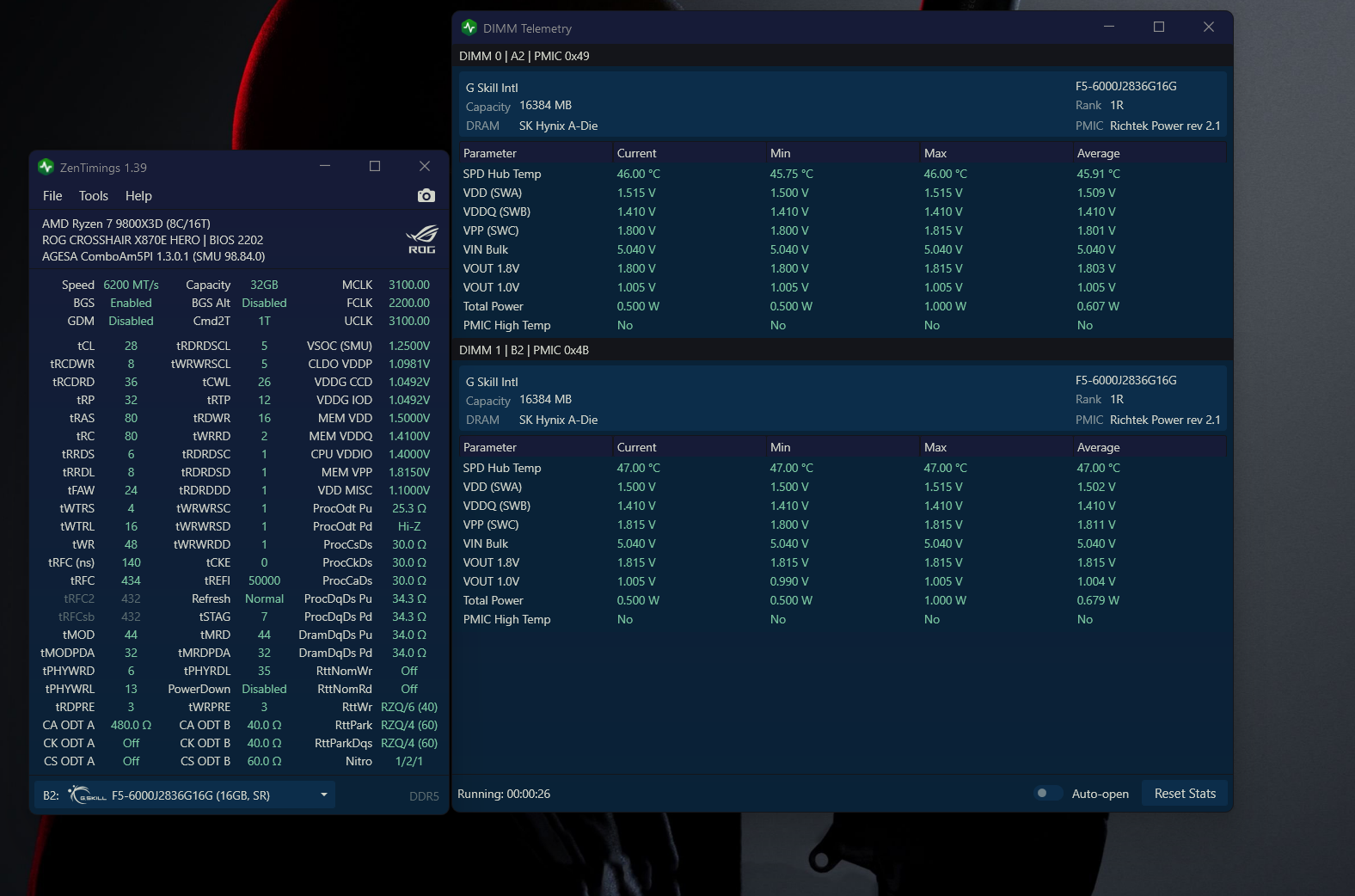This screenshot has width=1355, height=896.
Task: Click the VSOC (SMU) value 1.2500V
Action: pos(409,346)
